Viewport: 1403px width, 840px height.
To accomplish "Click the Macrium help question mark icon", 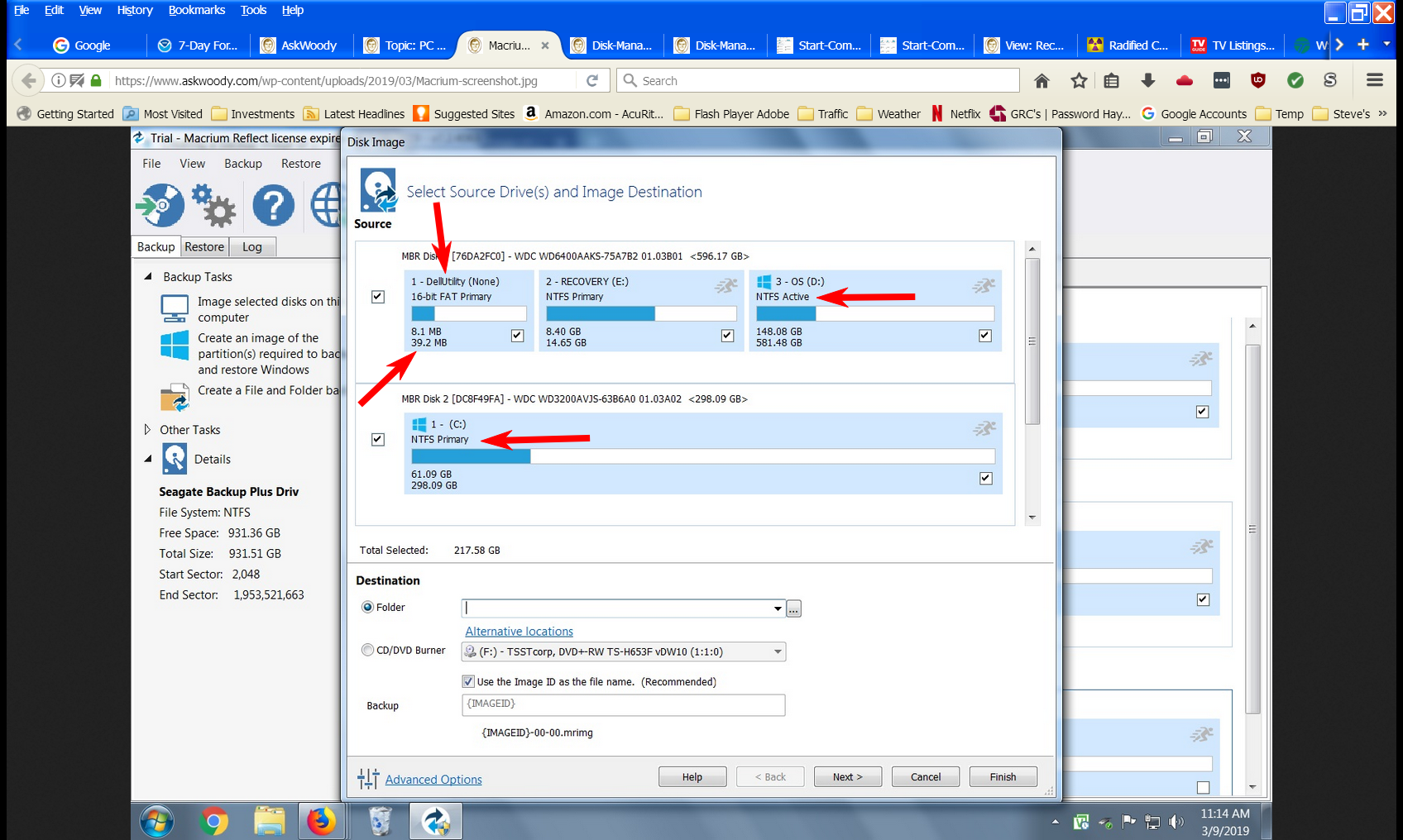I will point(273,206).
